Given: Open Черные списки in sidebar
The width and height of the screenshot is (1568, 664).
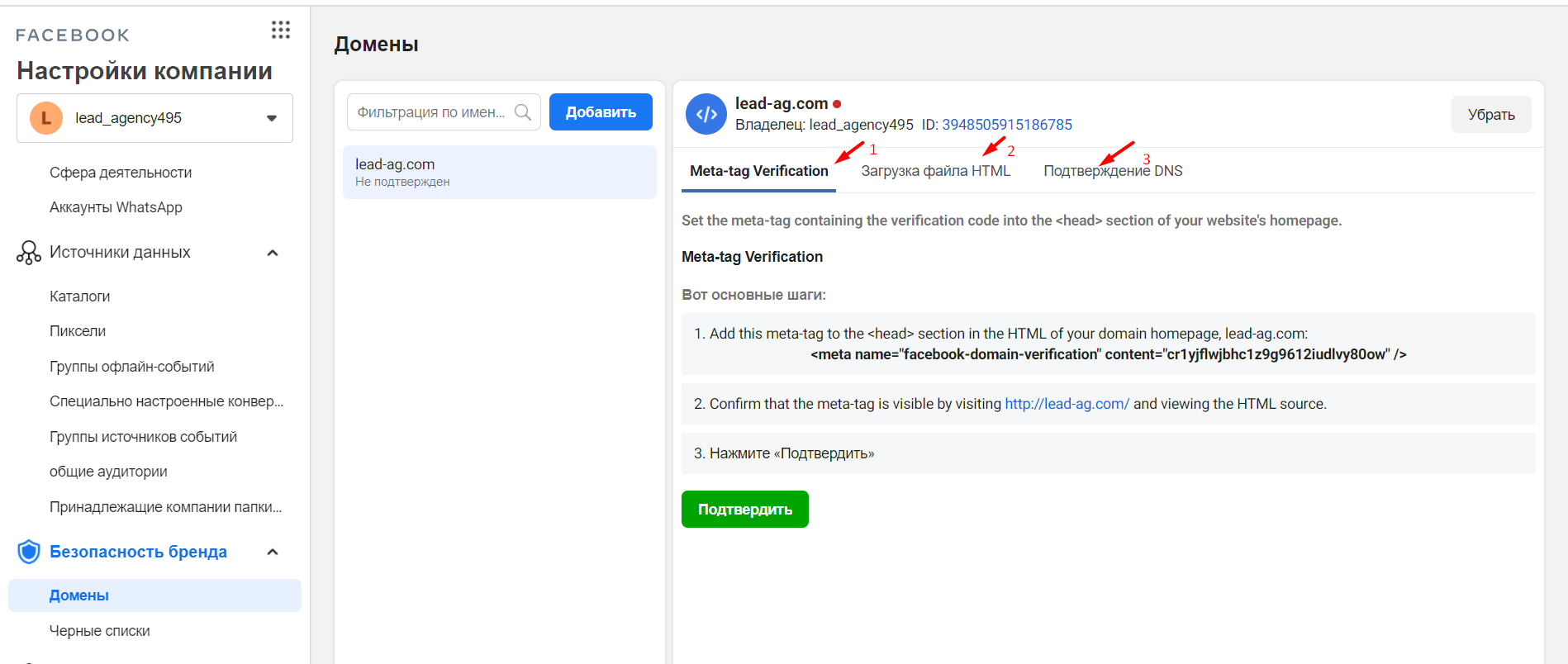Looking at the screenshot, I should (x=100, y=631).
